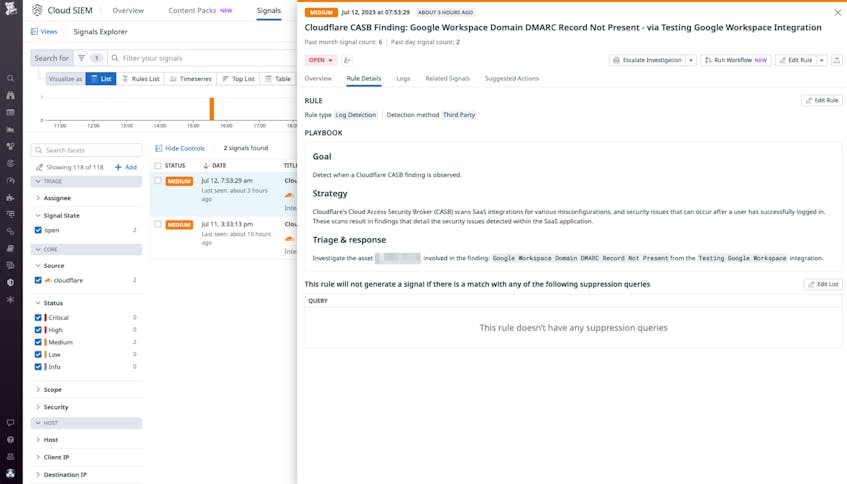Viewport: 847px width, 484px height.
Task: Check the select-all checkbox in STATUS header
Action: (x=158, y=165)
